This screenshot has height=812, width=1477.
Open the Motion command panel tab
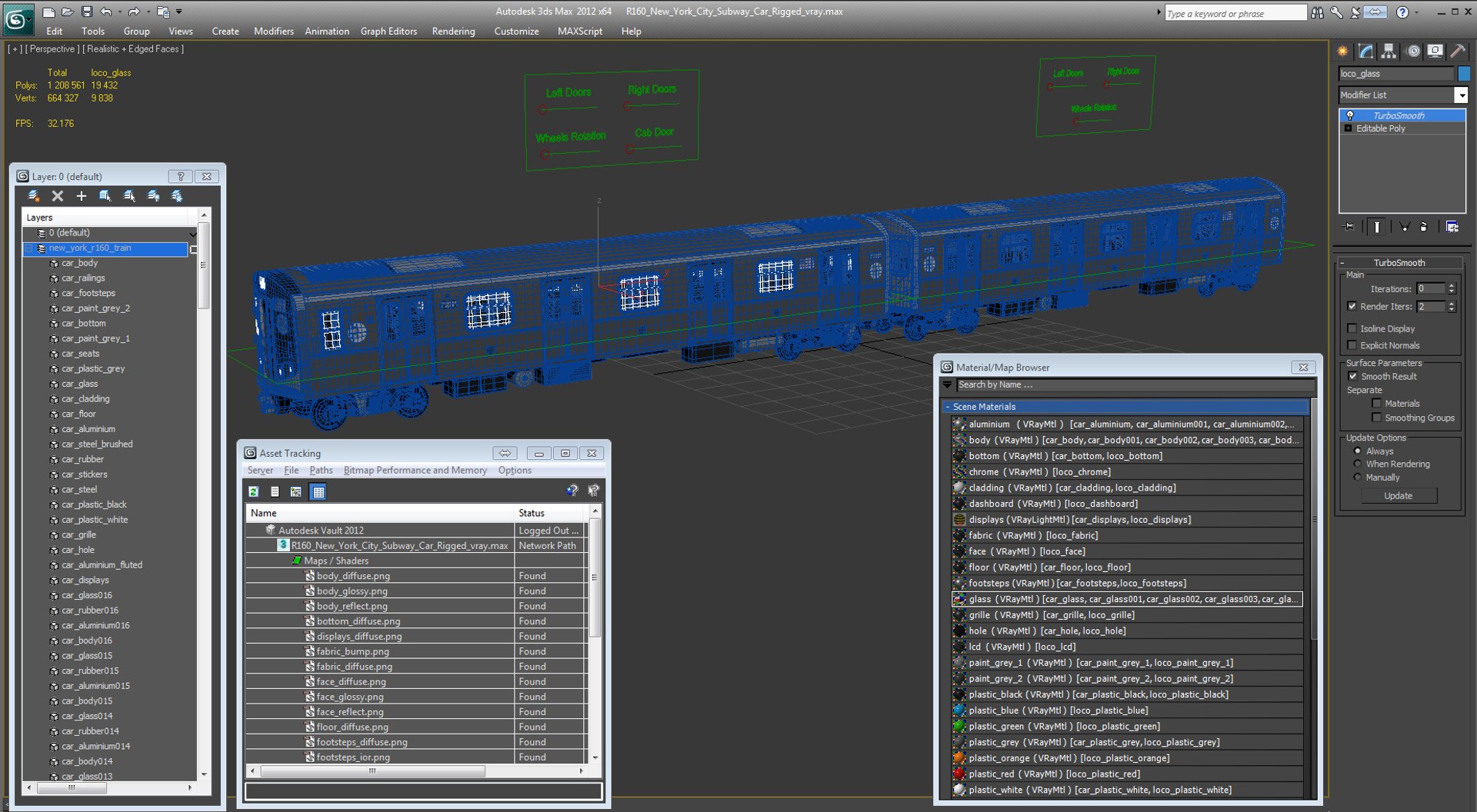1413,52
